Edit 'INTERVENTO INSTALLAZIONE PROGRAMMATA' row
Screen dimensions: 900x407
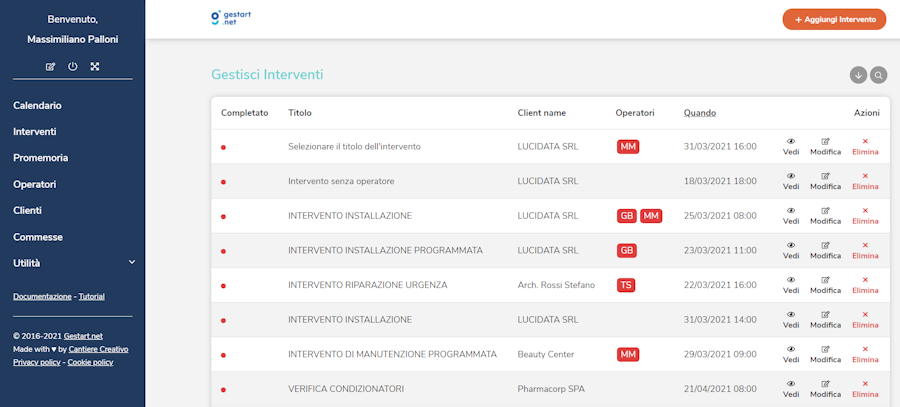pyautogui.click(x=825, y=250)
